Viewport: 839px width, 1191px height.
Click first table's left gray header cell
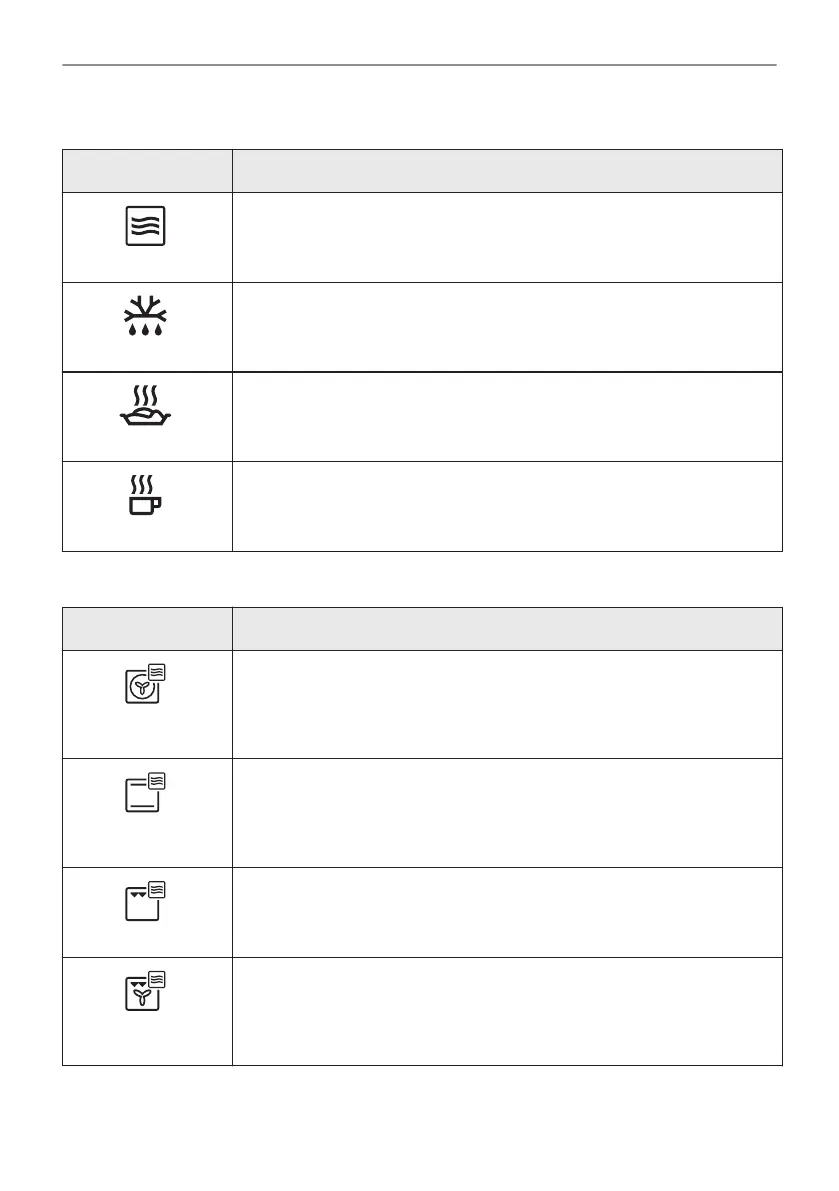point(147,171)
